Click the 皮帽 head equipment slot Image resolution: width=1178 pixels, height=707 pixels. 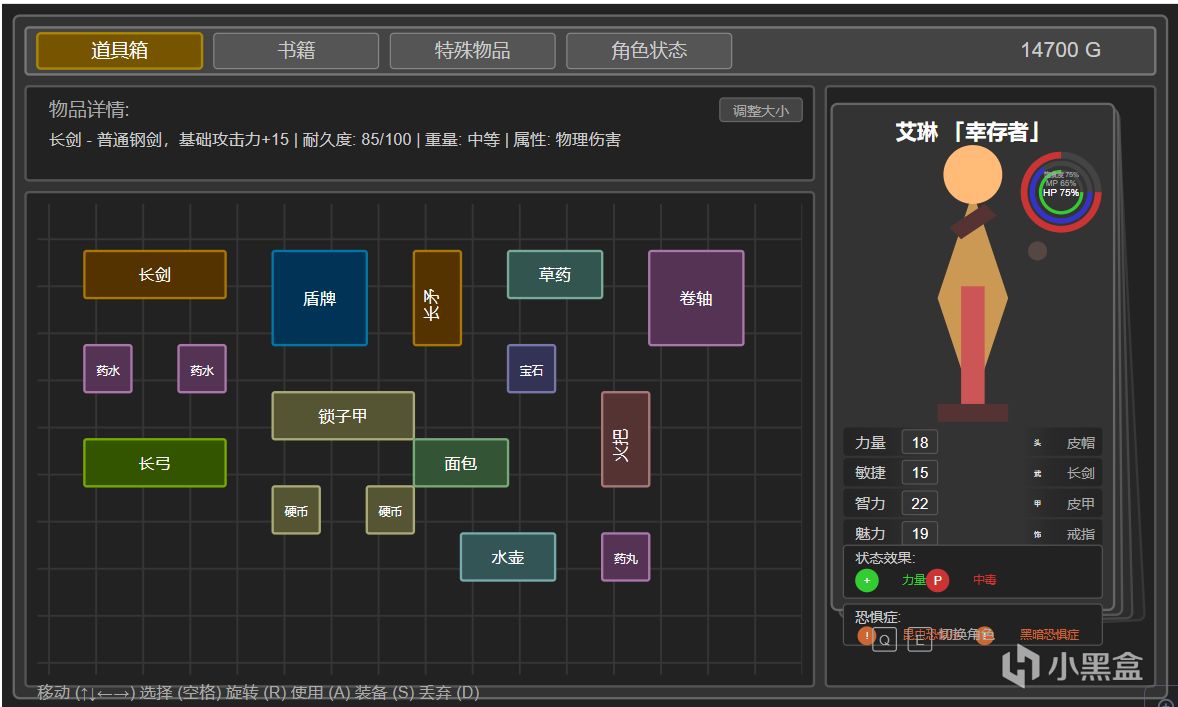coord(1065,443)
